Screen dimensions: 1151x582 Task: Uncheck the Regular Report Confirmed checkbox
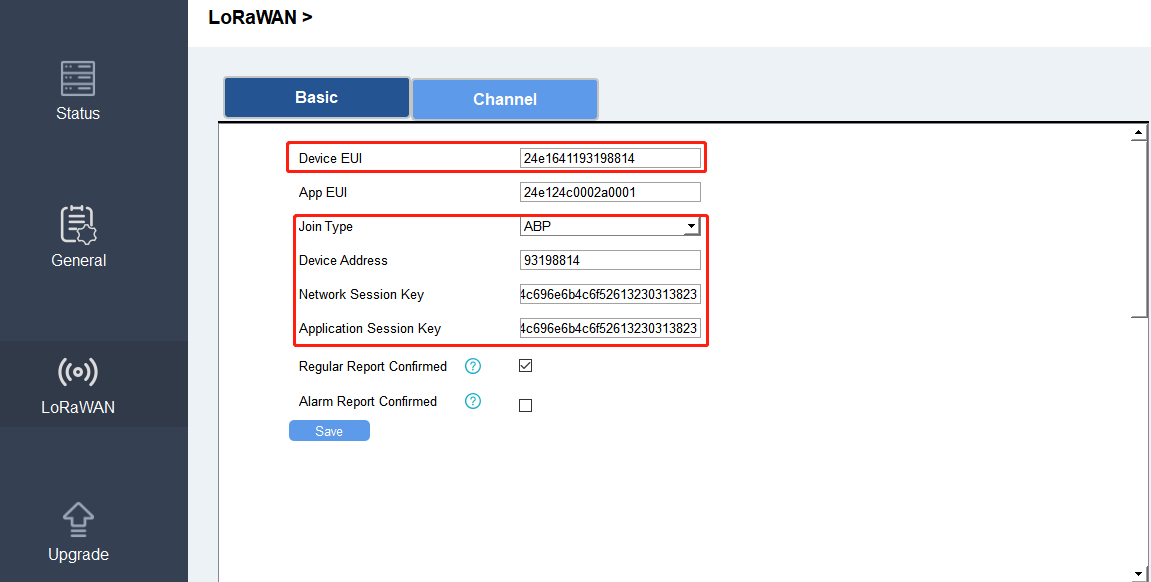pos(526,365)
